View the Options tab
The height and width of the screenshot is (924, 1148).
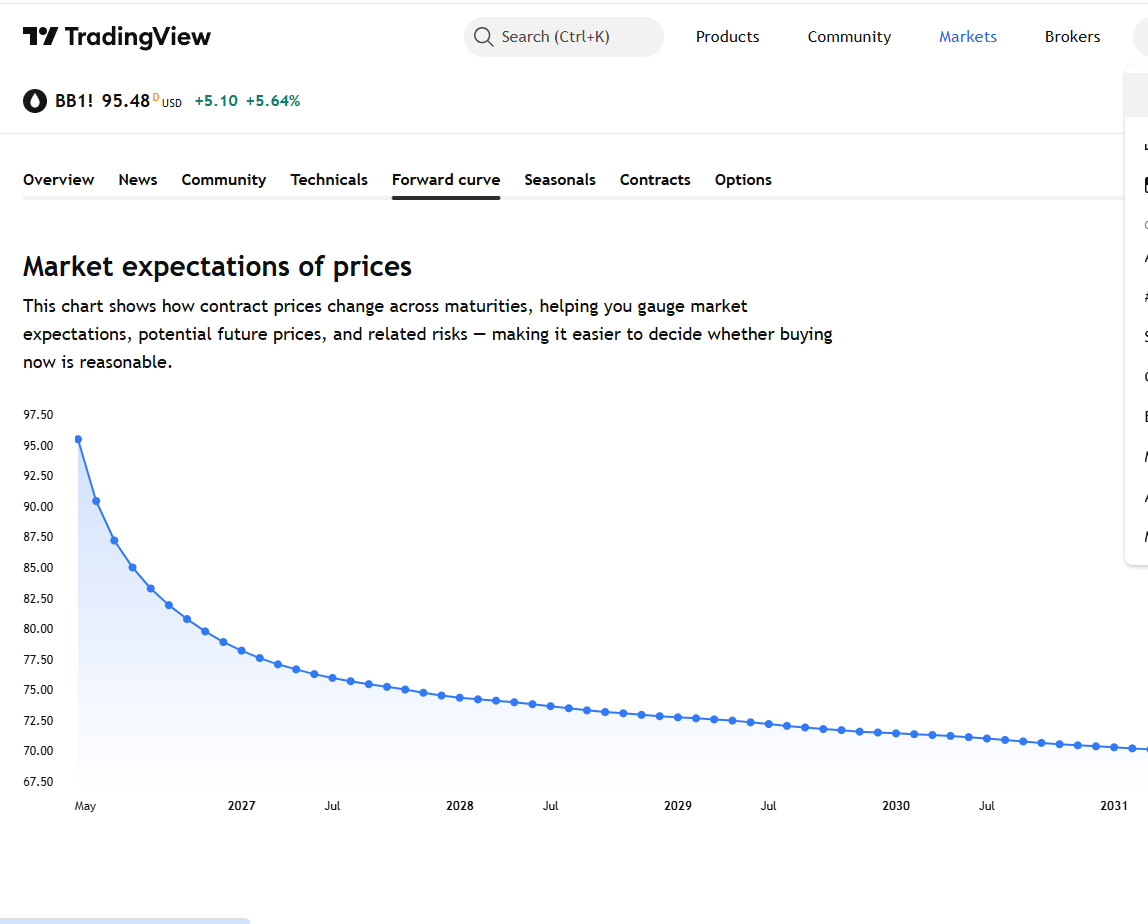coord(743,180)
